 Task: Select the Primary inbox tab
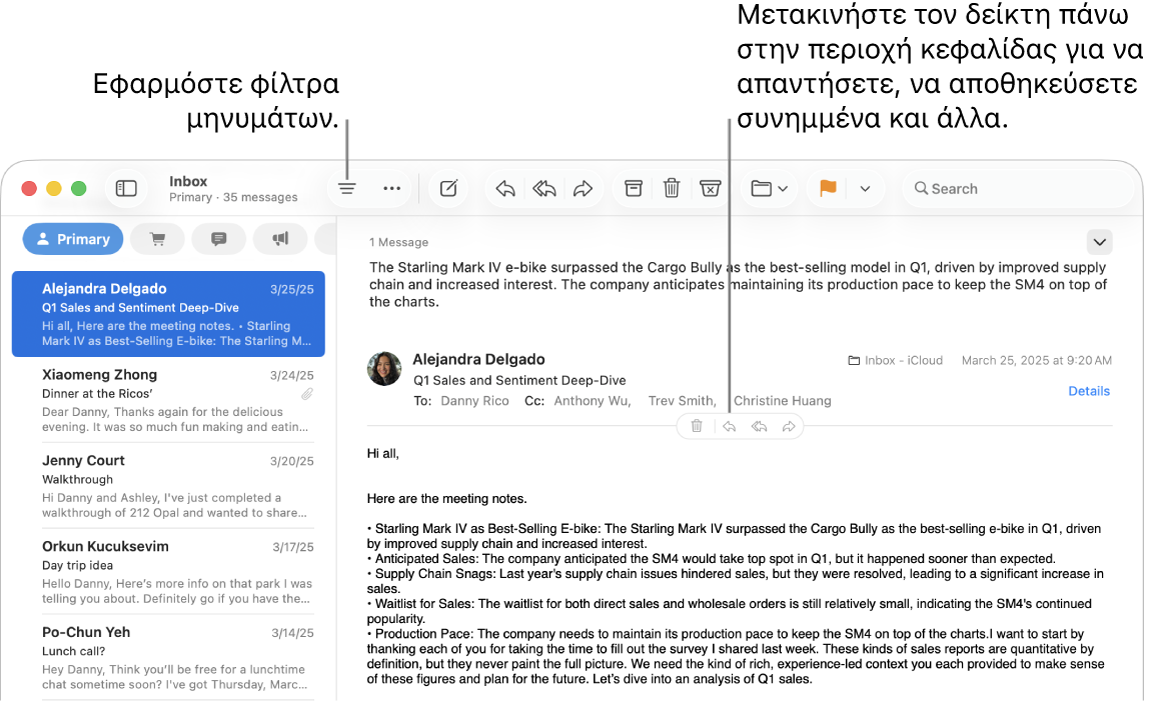point(72,238)
